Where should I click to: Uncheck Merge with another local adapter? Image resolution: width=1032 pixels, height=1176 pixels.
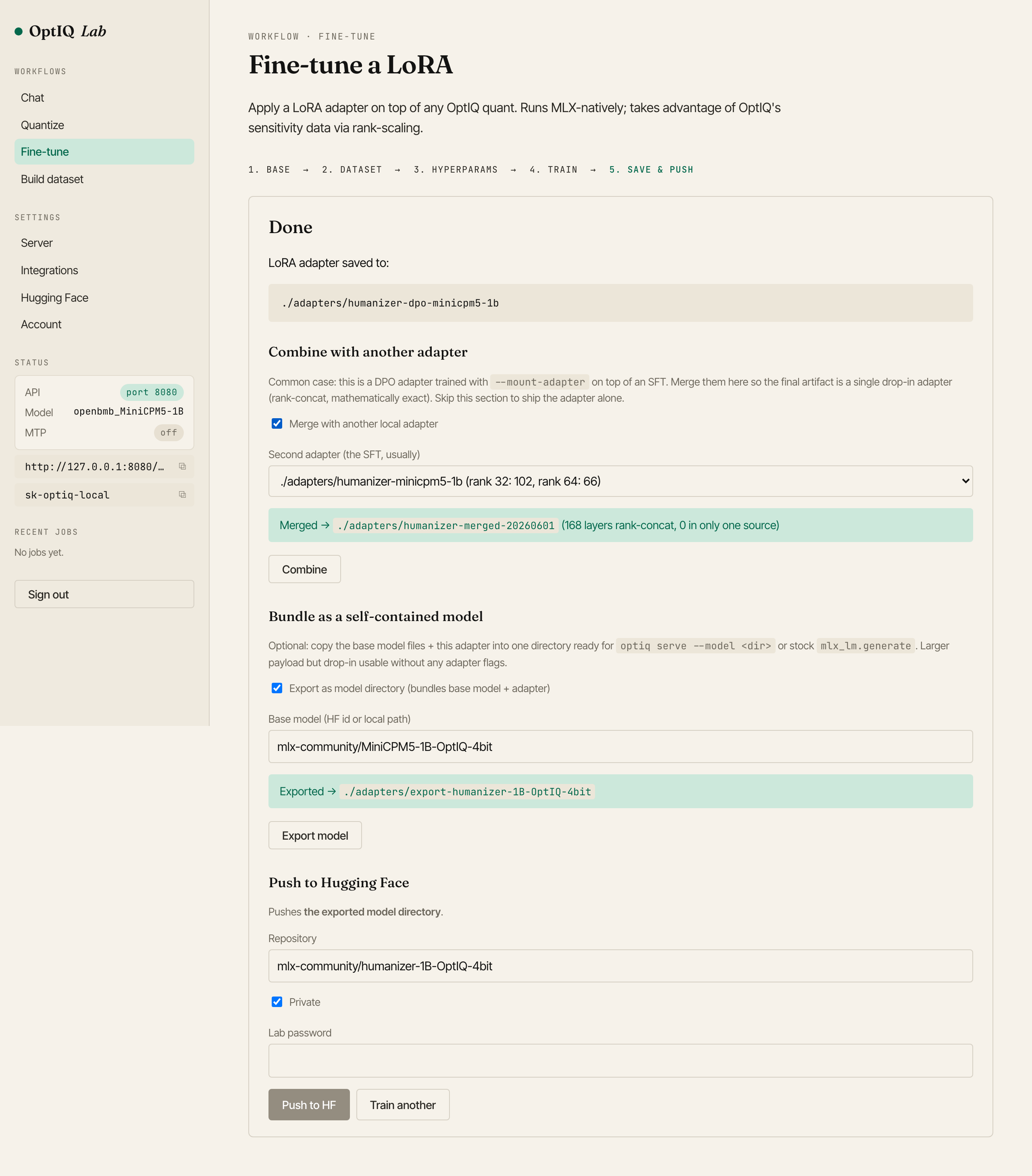[x=277, y=424]
